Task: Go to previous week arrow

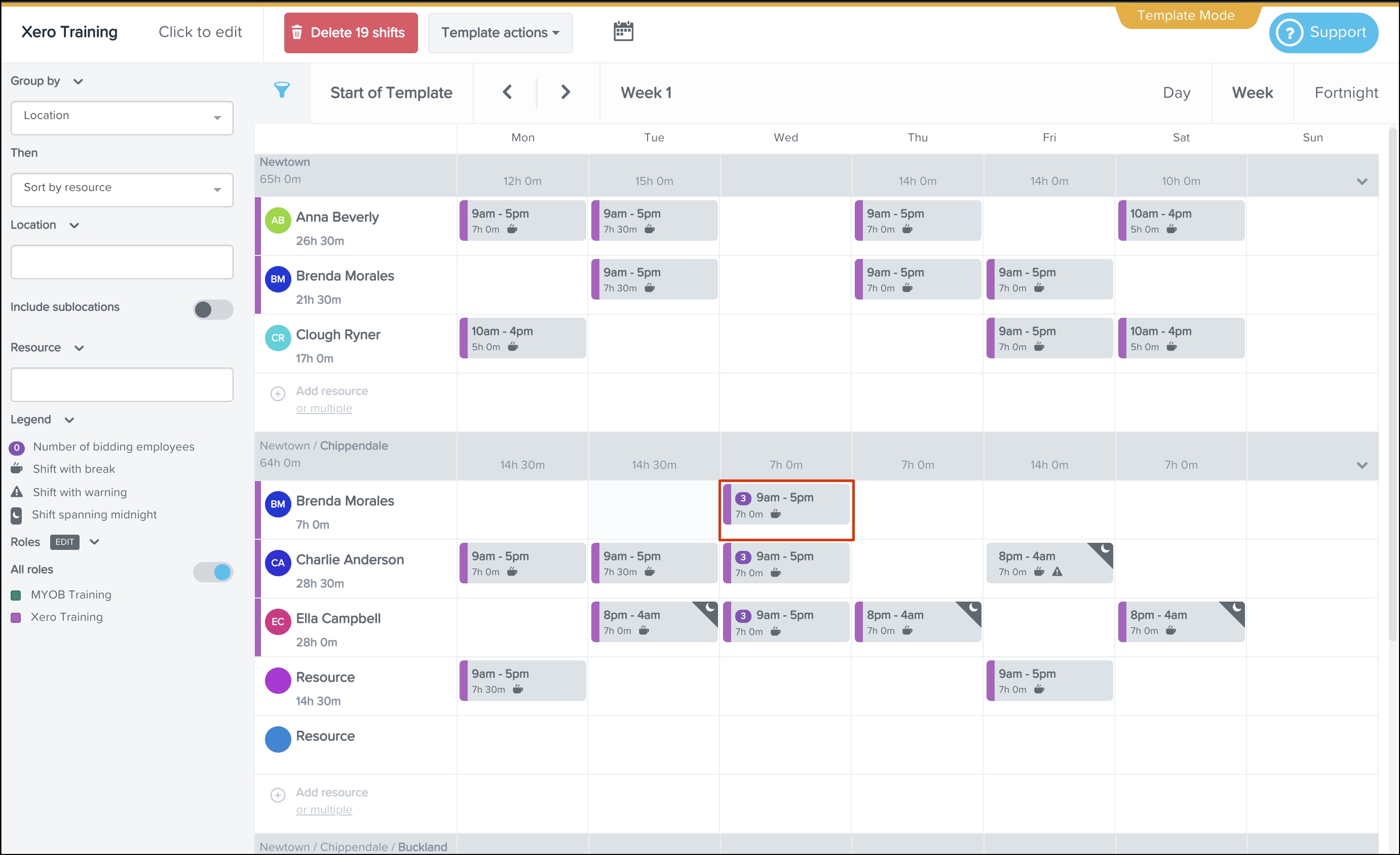Action: (507, 92)
